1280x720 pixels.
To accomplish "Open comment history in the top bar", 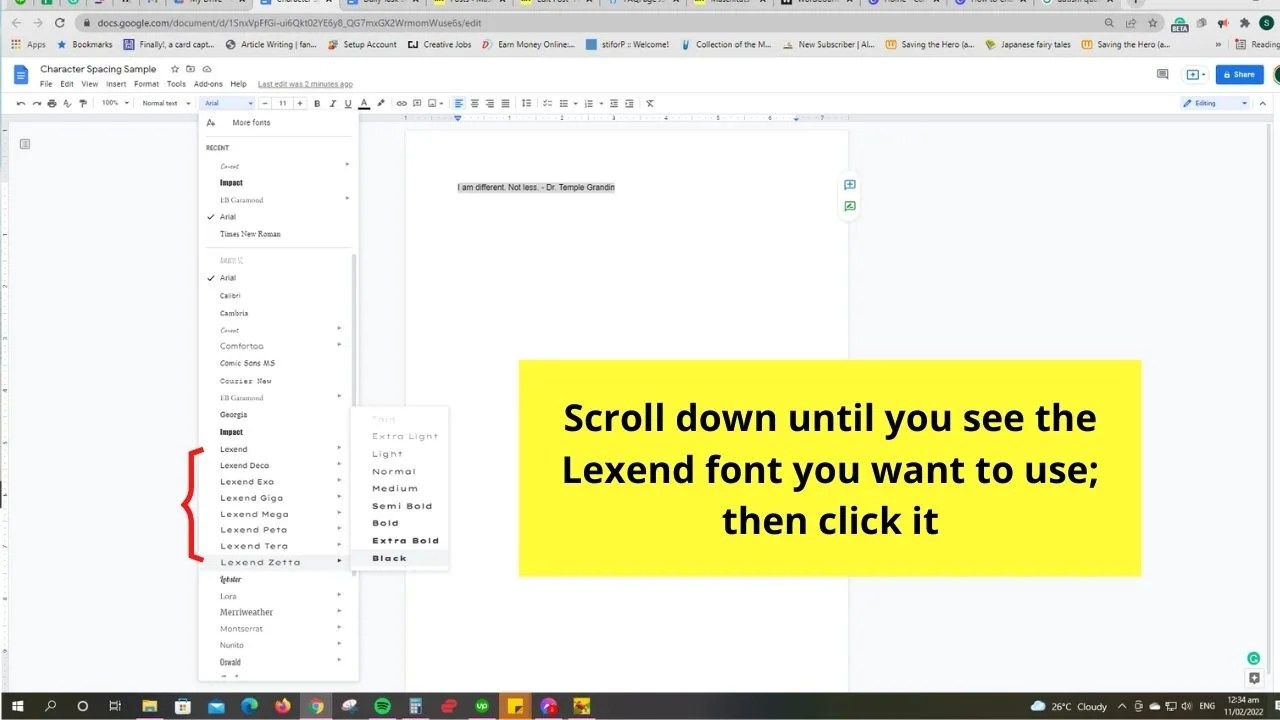I will click(1161, 74).
